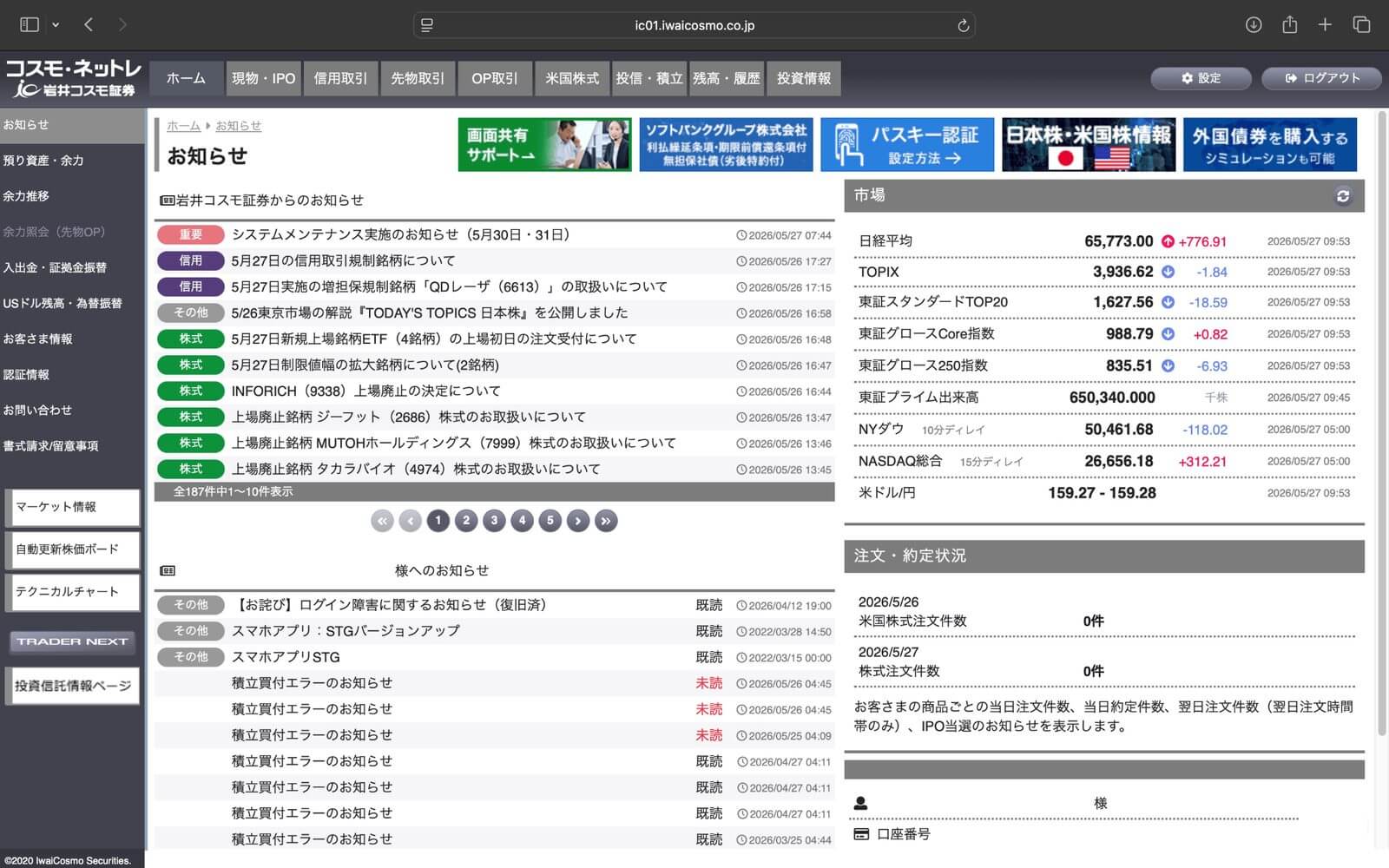Screen dimensions: 1389x868
Task: Select the 先物取引 tab
Action: (418, 78)
